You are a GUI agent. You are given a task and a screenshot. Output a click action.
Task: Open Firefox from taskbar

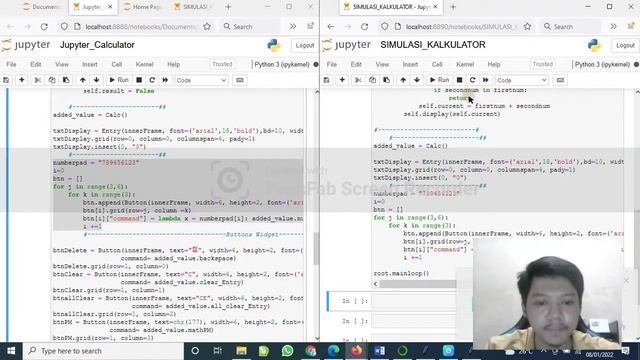[356, 351]
